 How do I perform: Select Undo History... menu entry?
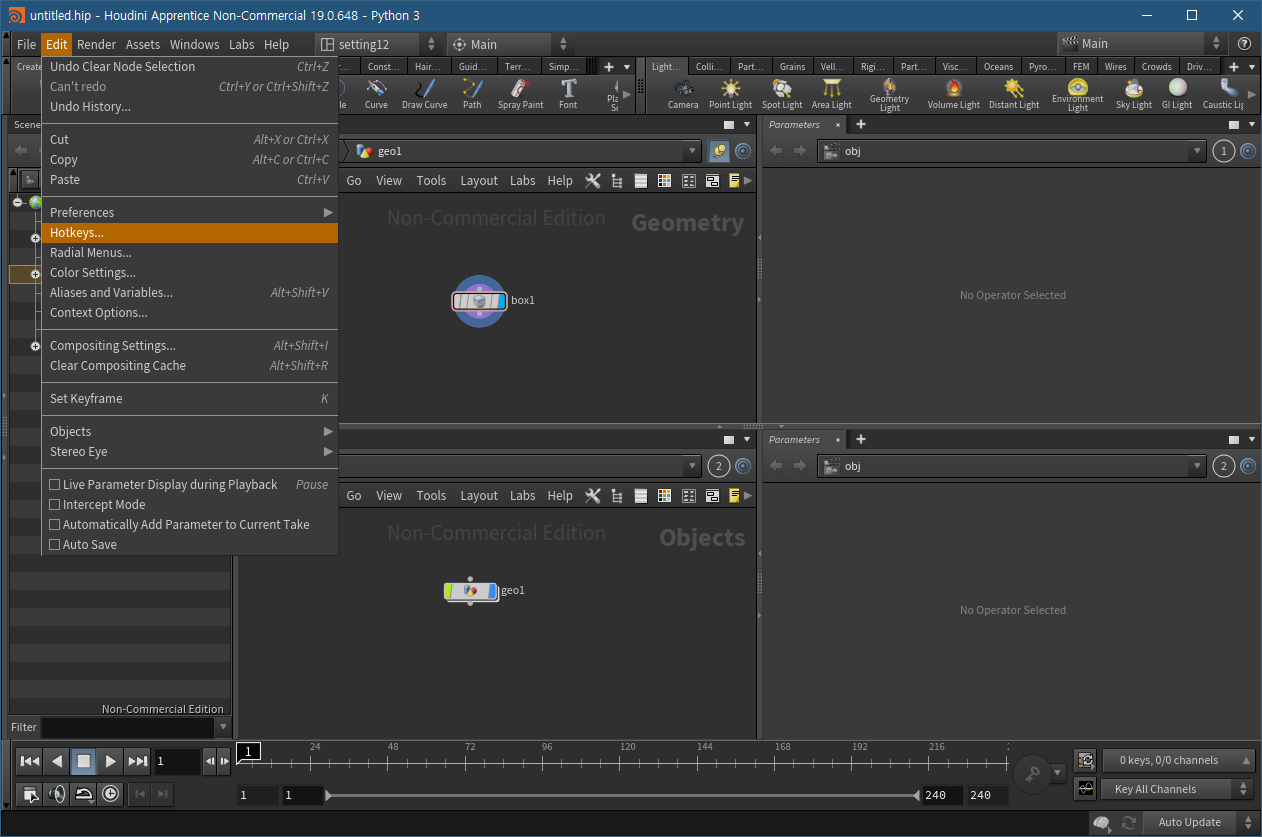click(189, 107)
